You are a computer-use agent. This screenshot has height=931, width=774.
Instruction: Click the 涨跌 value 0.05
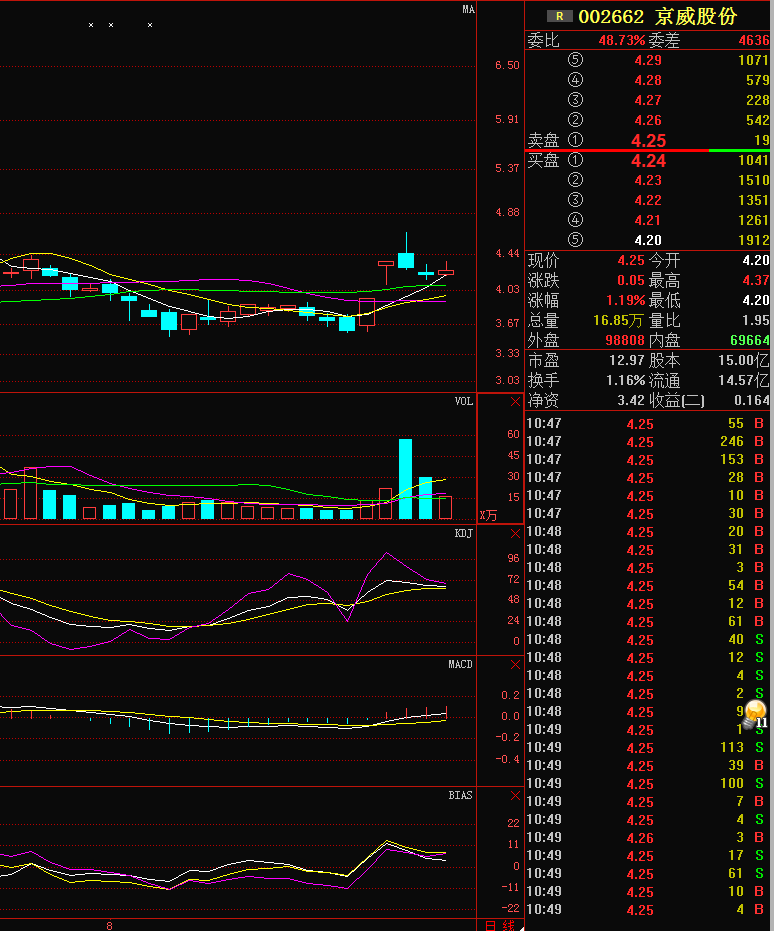(x=631, y=280)
